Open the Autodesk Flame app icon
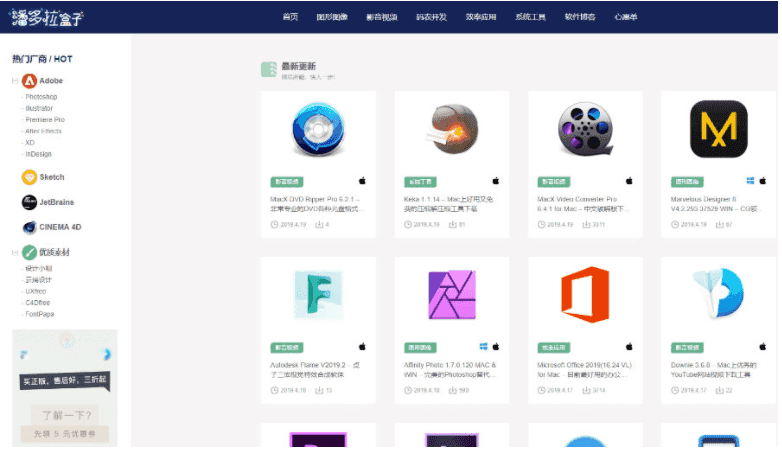The width and height of the screenshot is (782, 457). [318, 295]
